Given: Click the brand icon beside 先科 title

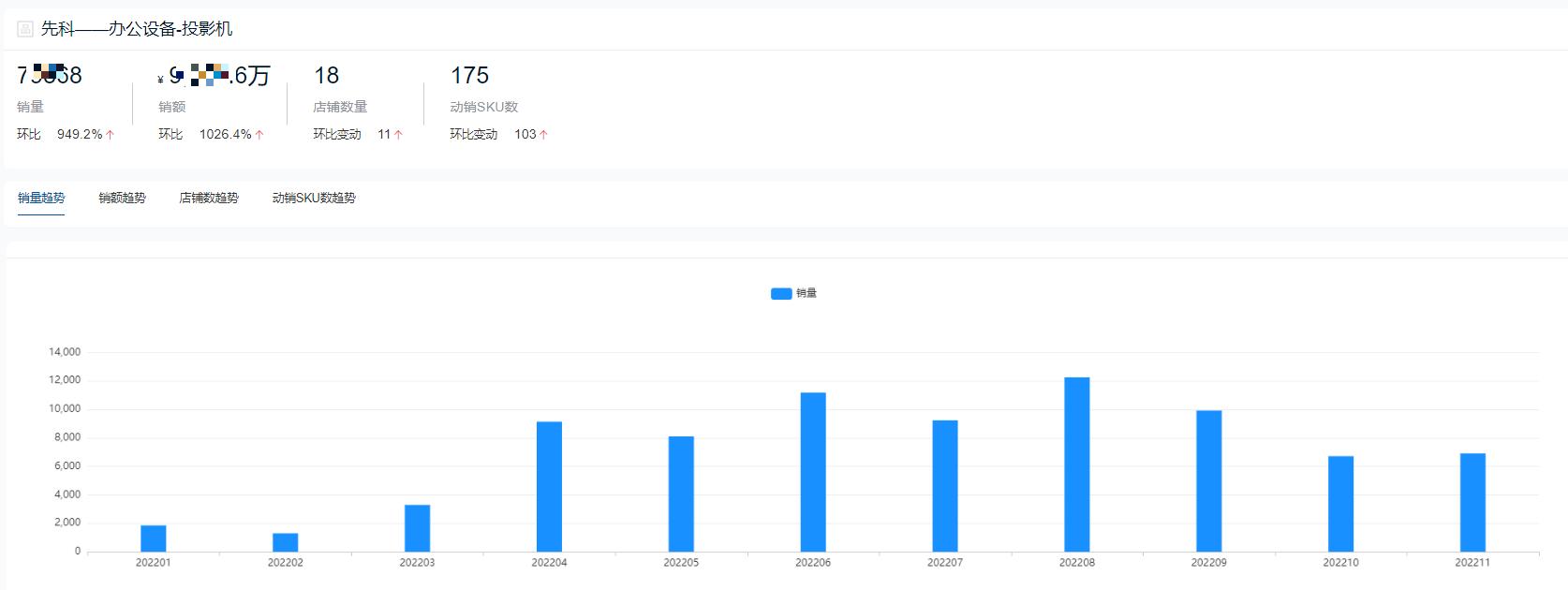Looking at the screenshot, I should point(25,29).
